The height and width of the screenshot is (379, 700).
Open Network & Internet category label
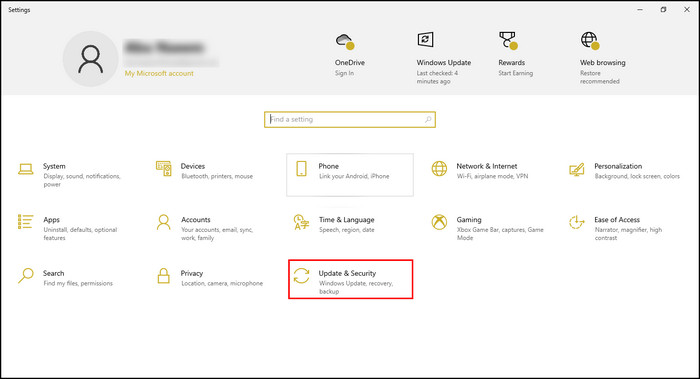(x=487, y=166)
